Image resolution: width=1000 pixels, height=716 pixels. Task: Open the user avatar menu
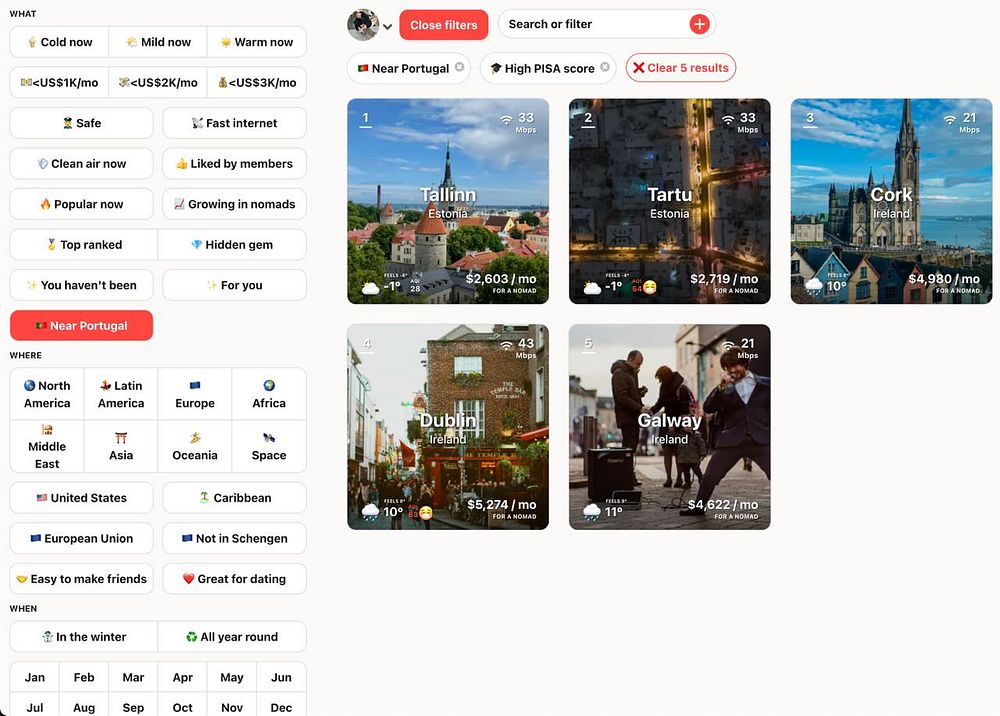point(369,26)
